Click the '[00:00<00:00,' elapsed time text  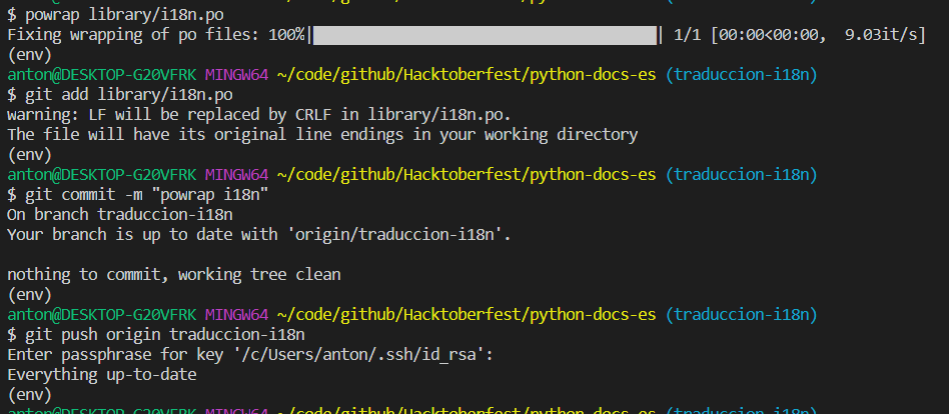point(769,35)
